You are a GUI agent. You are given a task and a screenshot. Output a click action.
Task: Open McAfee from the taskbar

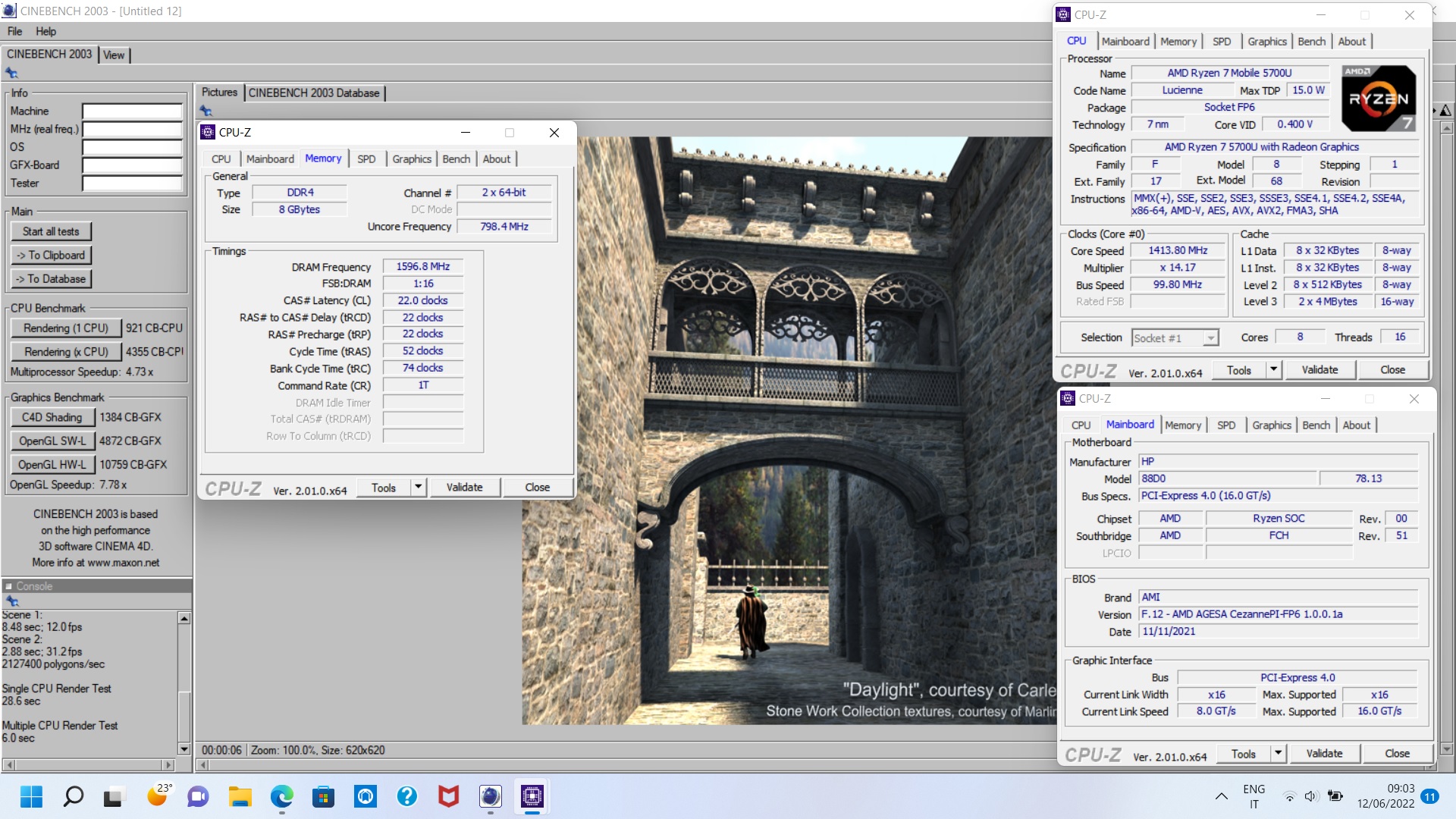click(449, 796)
